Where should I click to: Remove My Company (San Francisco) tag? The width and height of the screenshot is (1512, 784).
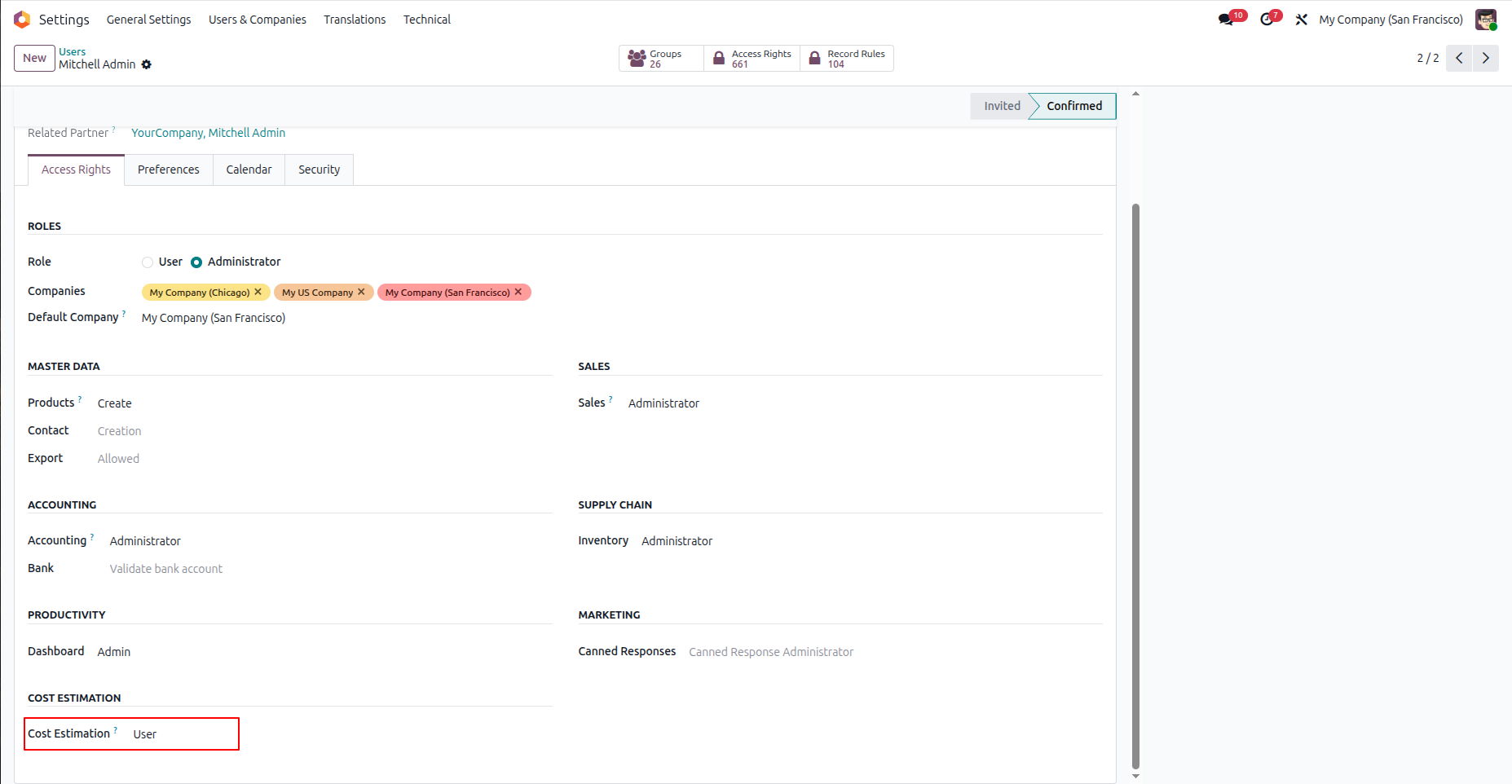tap(518, 292)
